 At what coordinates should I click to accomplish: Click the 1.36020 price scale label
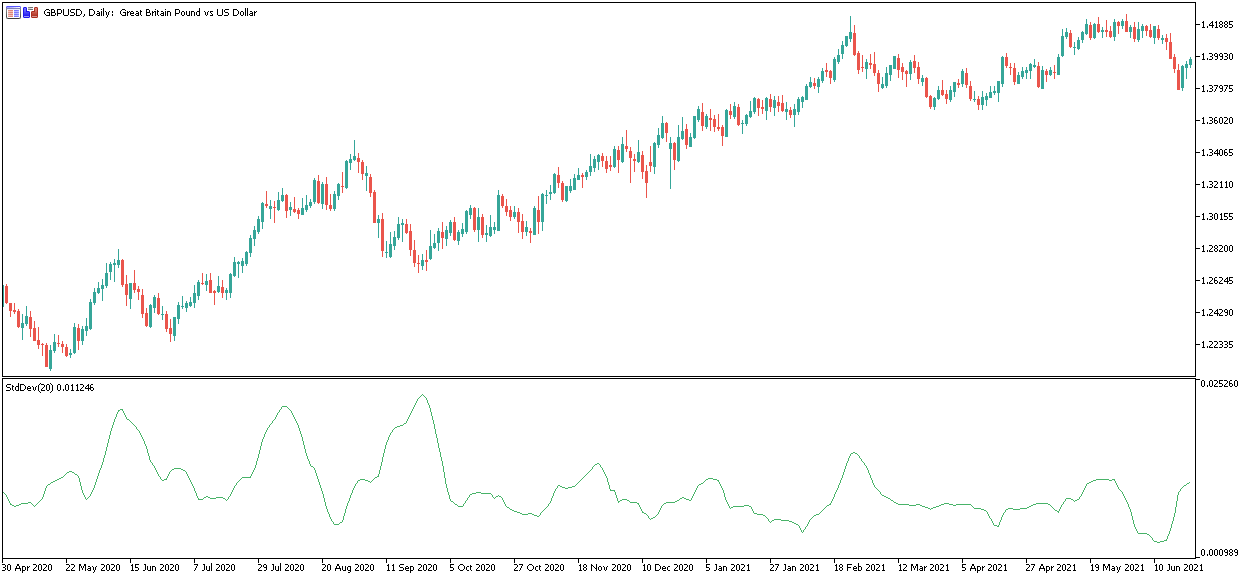point(1216,121)
